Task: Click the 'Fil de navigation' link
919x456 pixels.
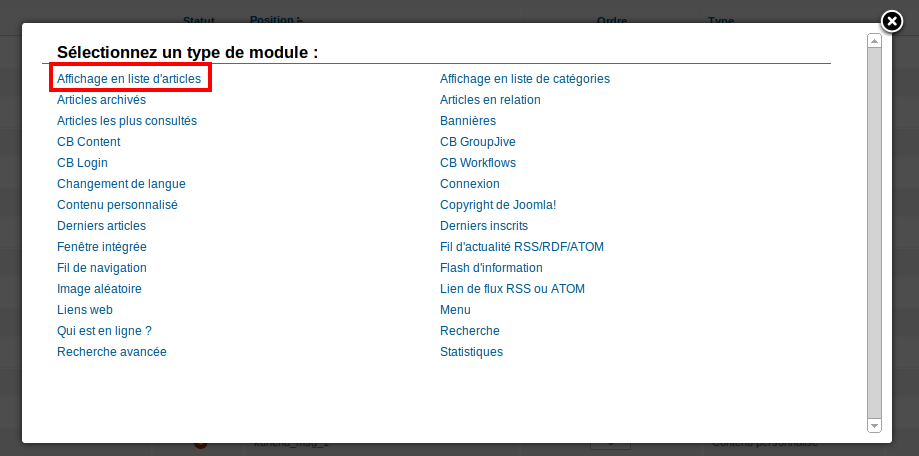Action: (x=102, y=268)
